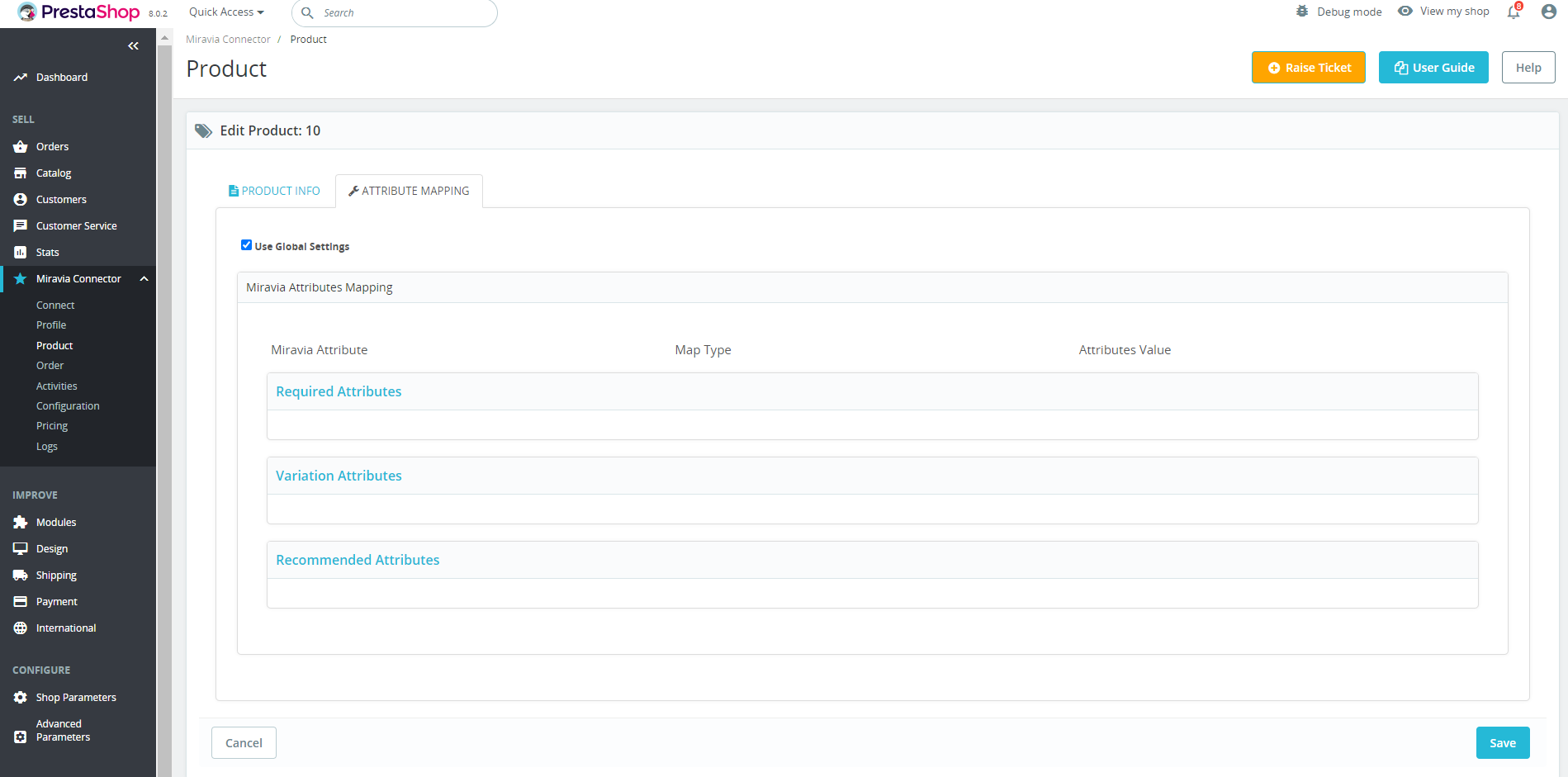Open the user profile avatar icon
The image size is (1568, 777).
coord(1549,12)
